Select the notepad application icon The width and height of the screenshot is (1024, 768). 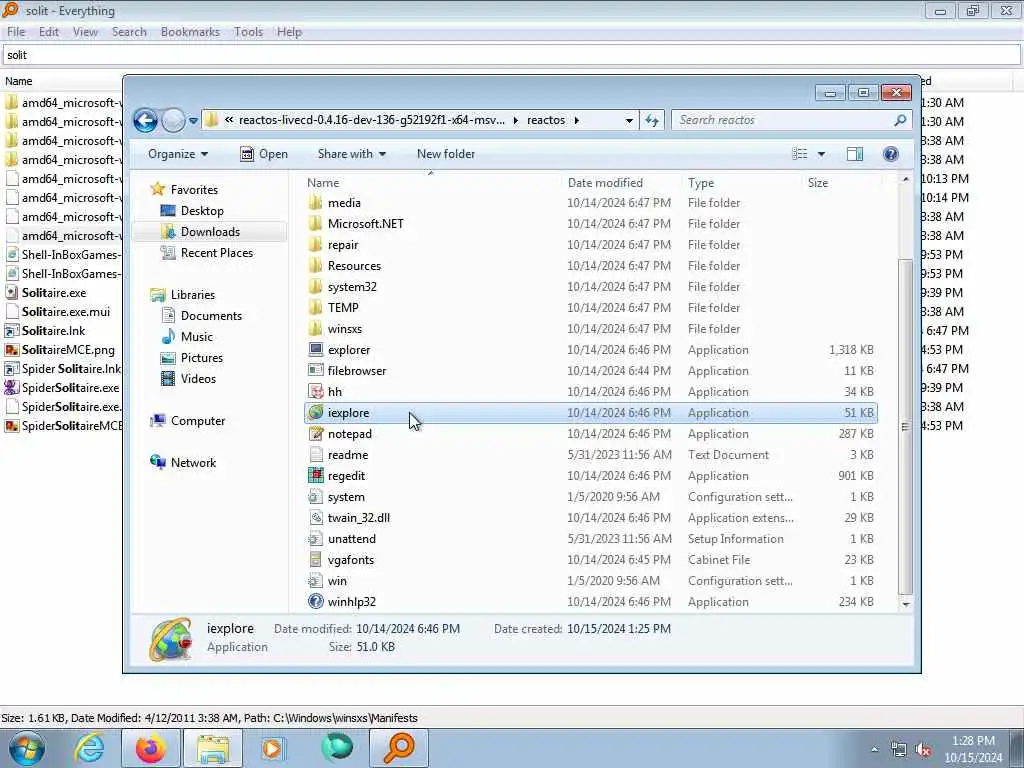coord(315,434)
